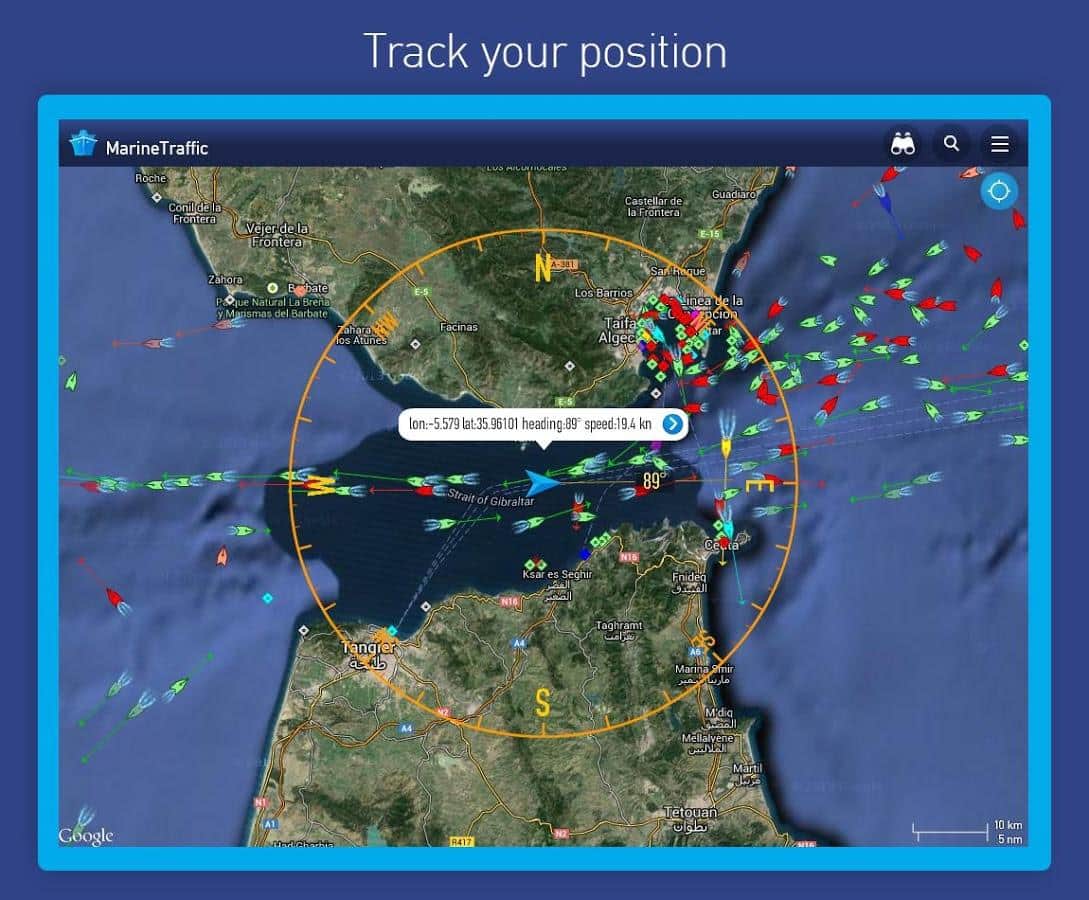This screenshot has height=900, width=1089.
Task: Open details with popup blue arrow button
Action: tap(672, 424)
